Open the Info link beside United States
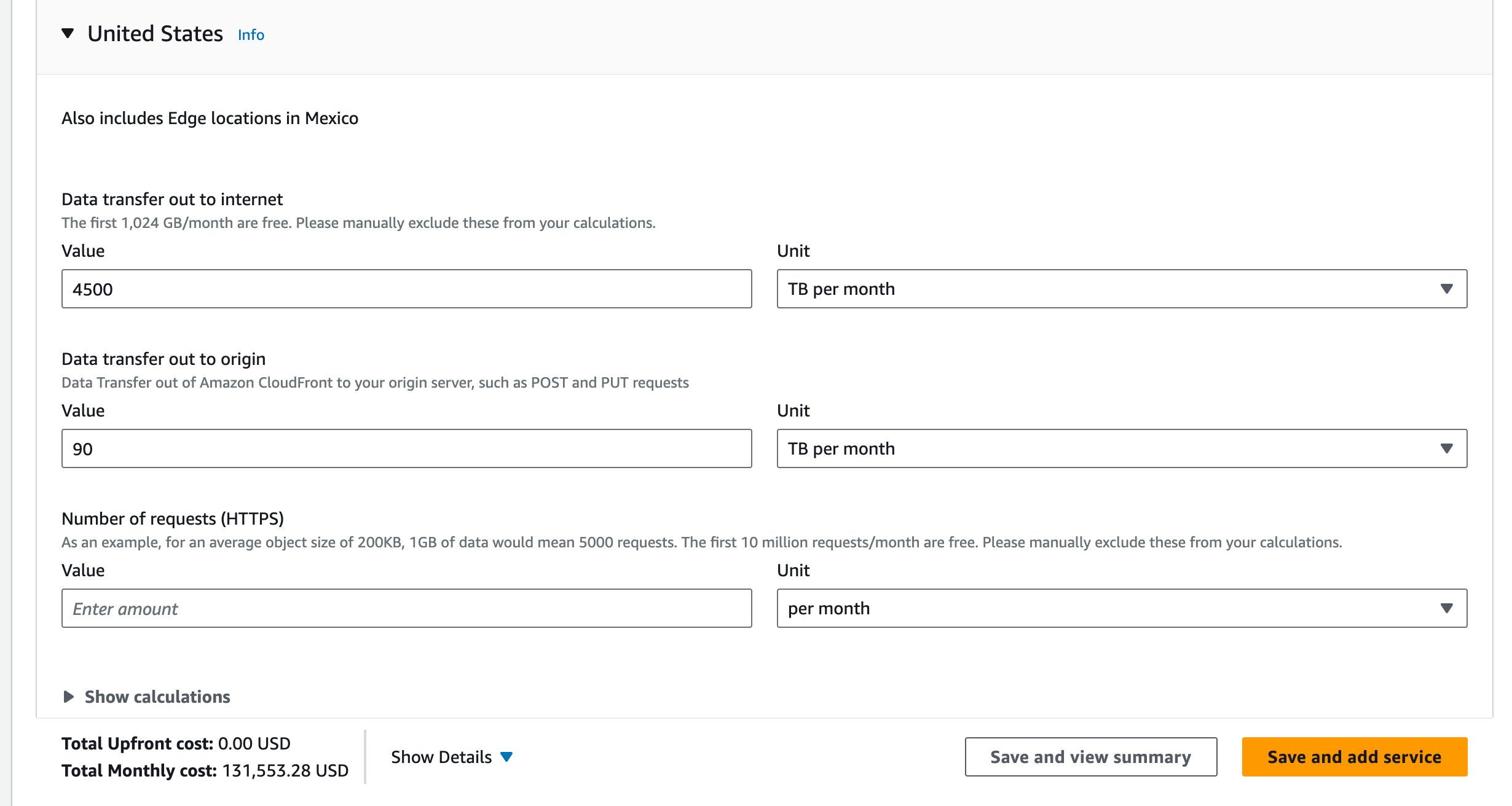Screen dimensions: 1512x806 pos(251,35)
